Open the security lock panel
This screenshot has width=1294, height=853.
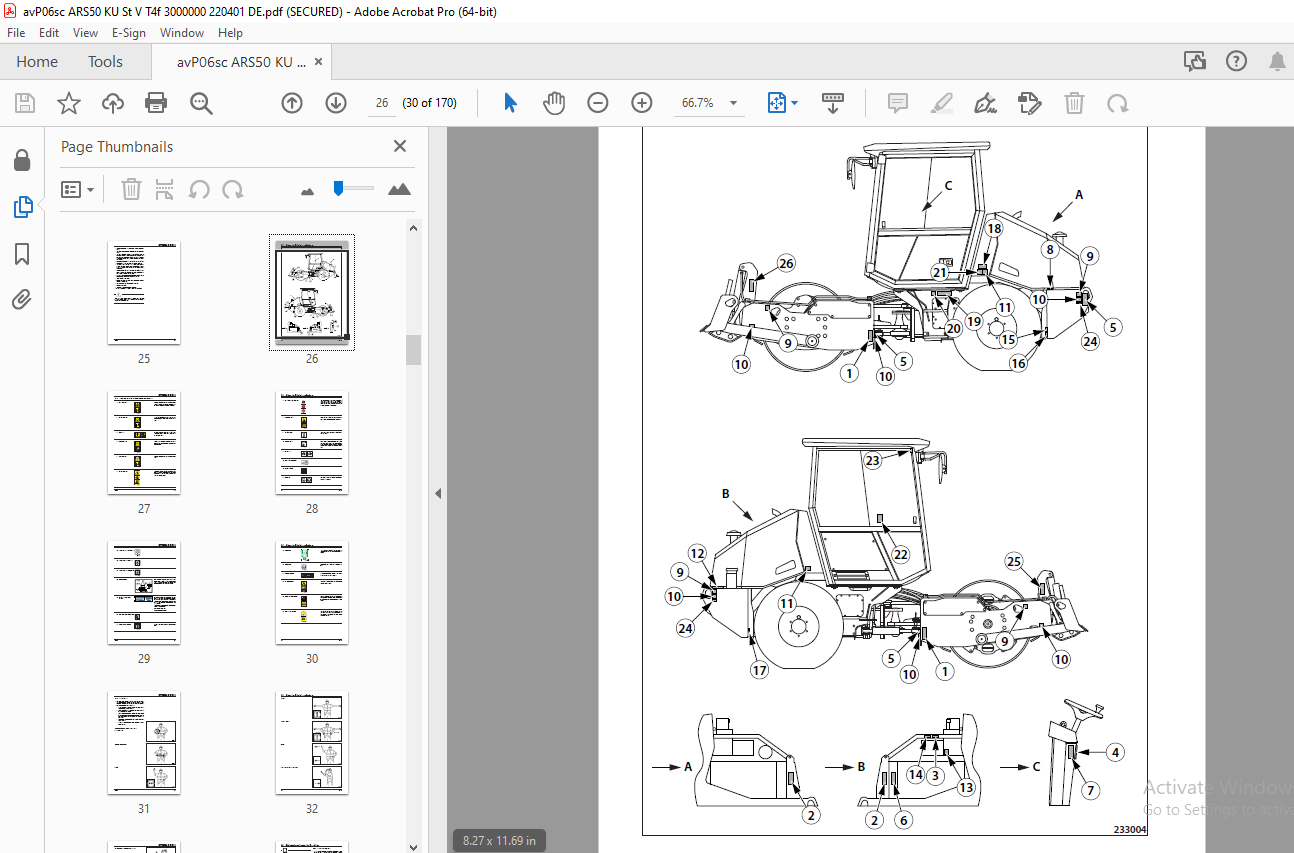click(x=22, y=161)
